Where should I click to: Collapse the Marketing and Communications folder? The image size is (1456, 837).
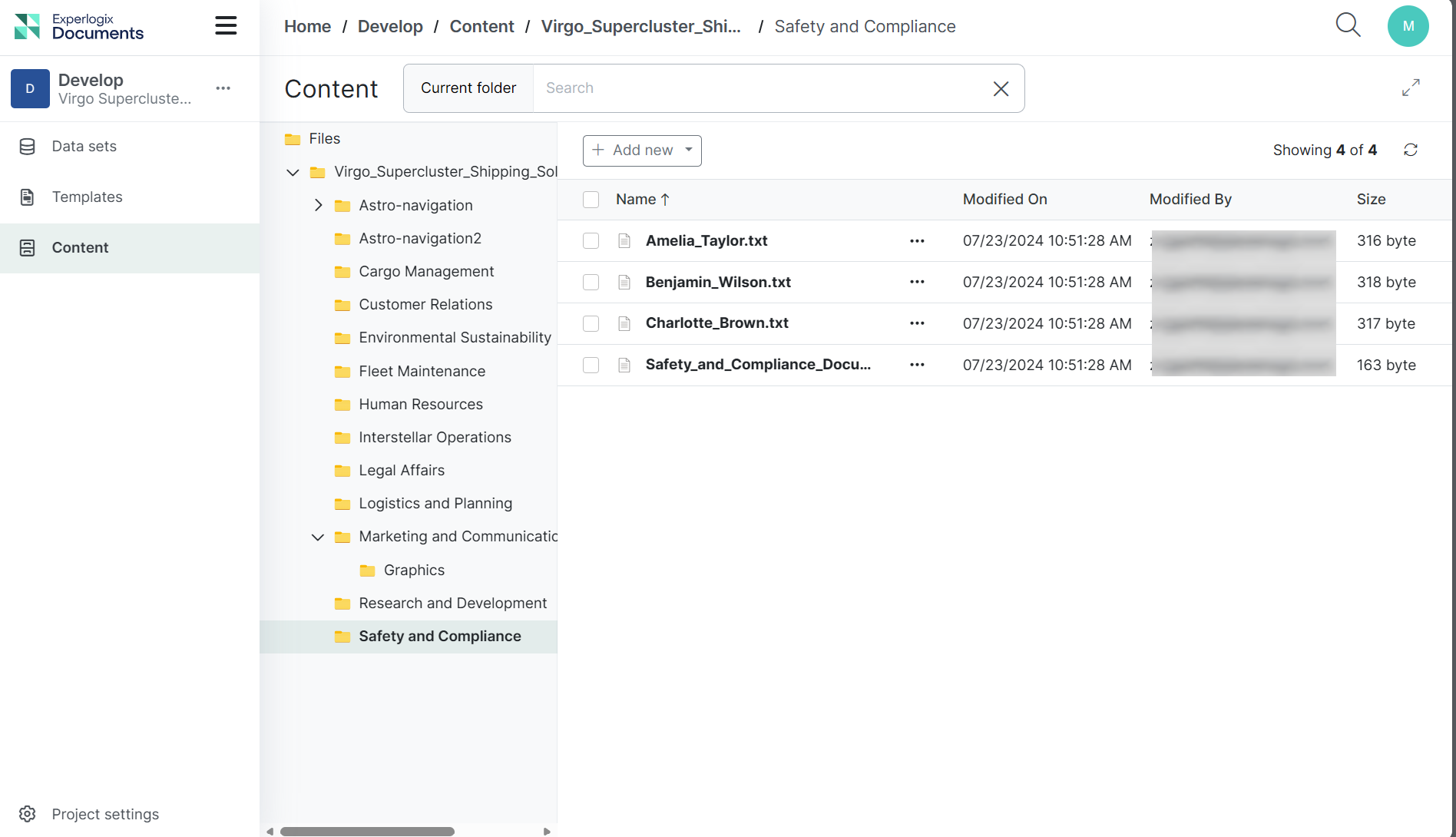pos(318,537)
